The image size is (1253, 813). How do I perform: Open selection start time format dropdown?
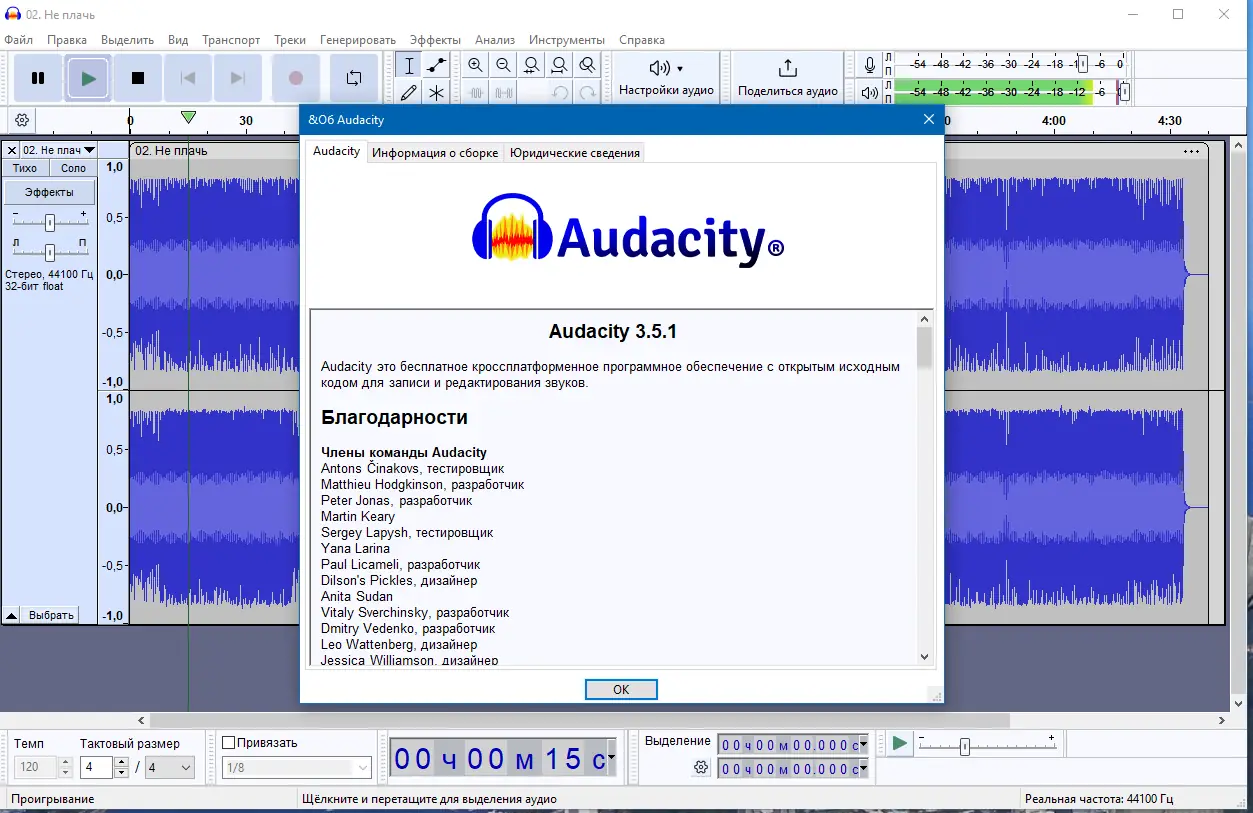coord(862,745)
